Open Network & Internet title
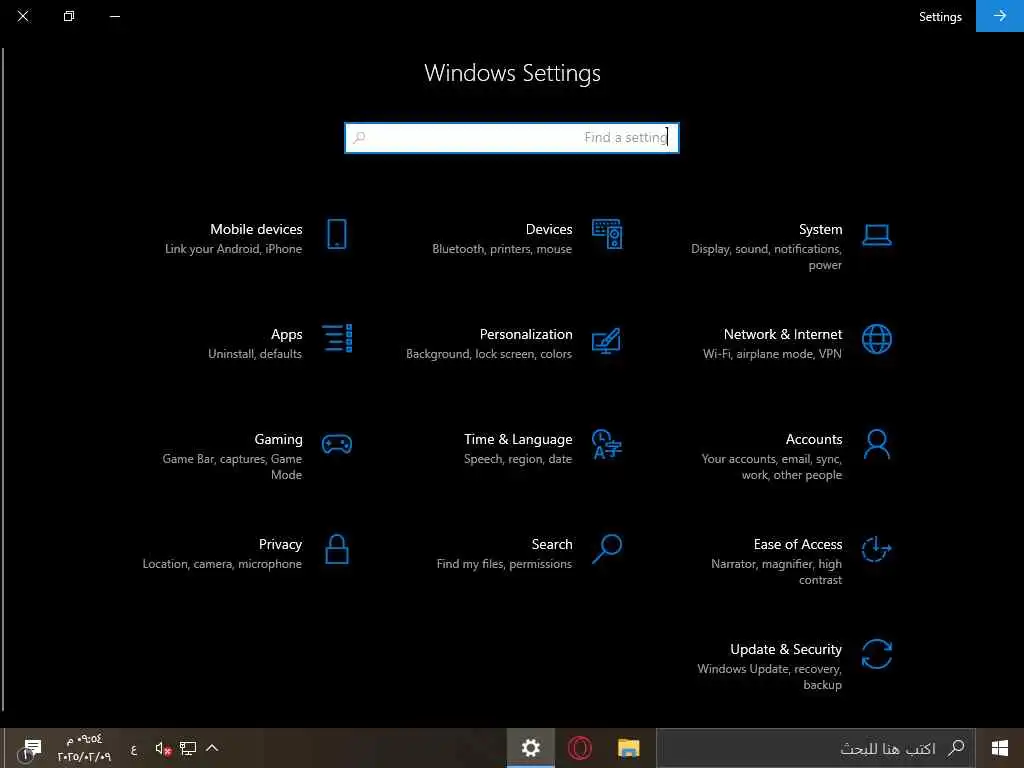The height and width of the screenshot is (768, 1024). (x=782, y=334)
